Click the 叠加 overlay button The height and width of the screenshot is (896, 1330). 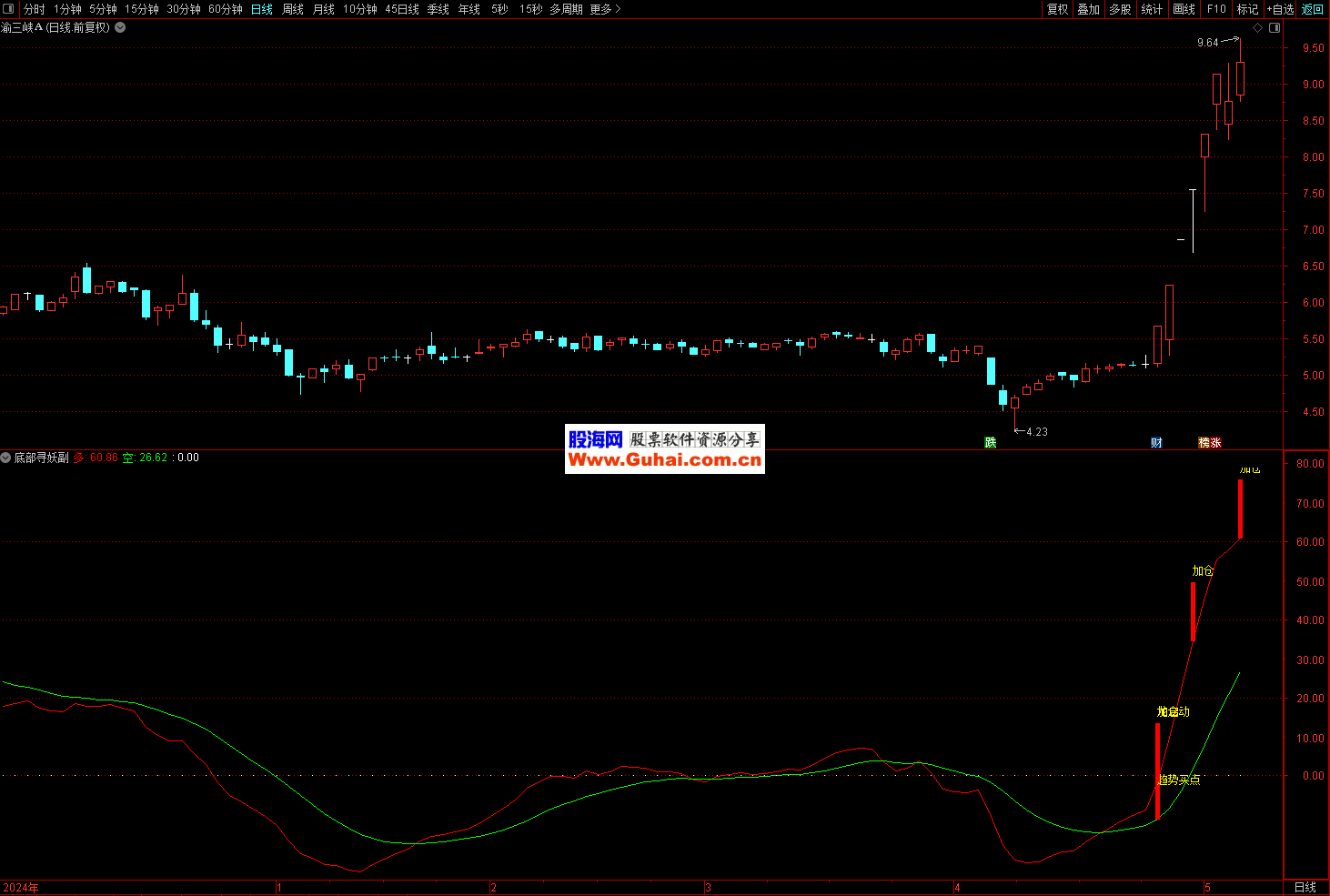[1089, 9]
